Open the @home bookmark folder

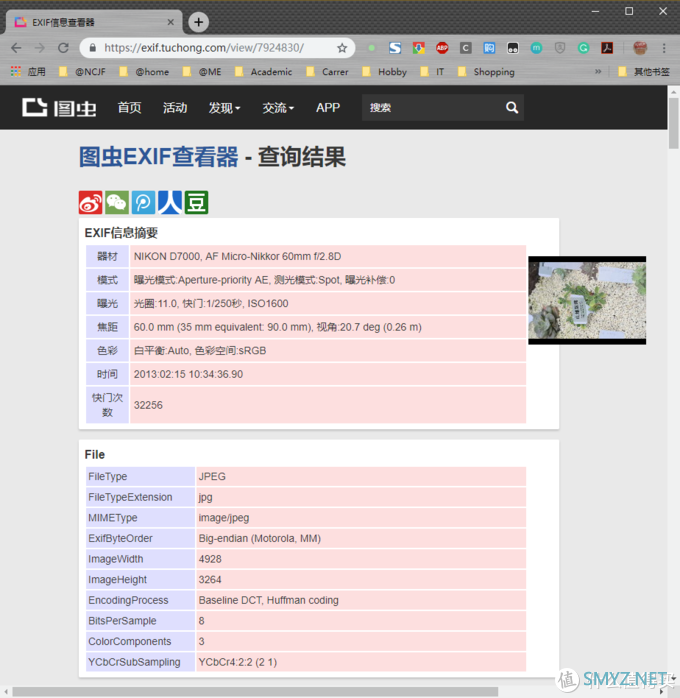tap(145, 72)
